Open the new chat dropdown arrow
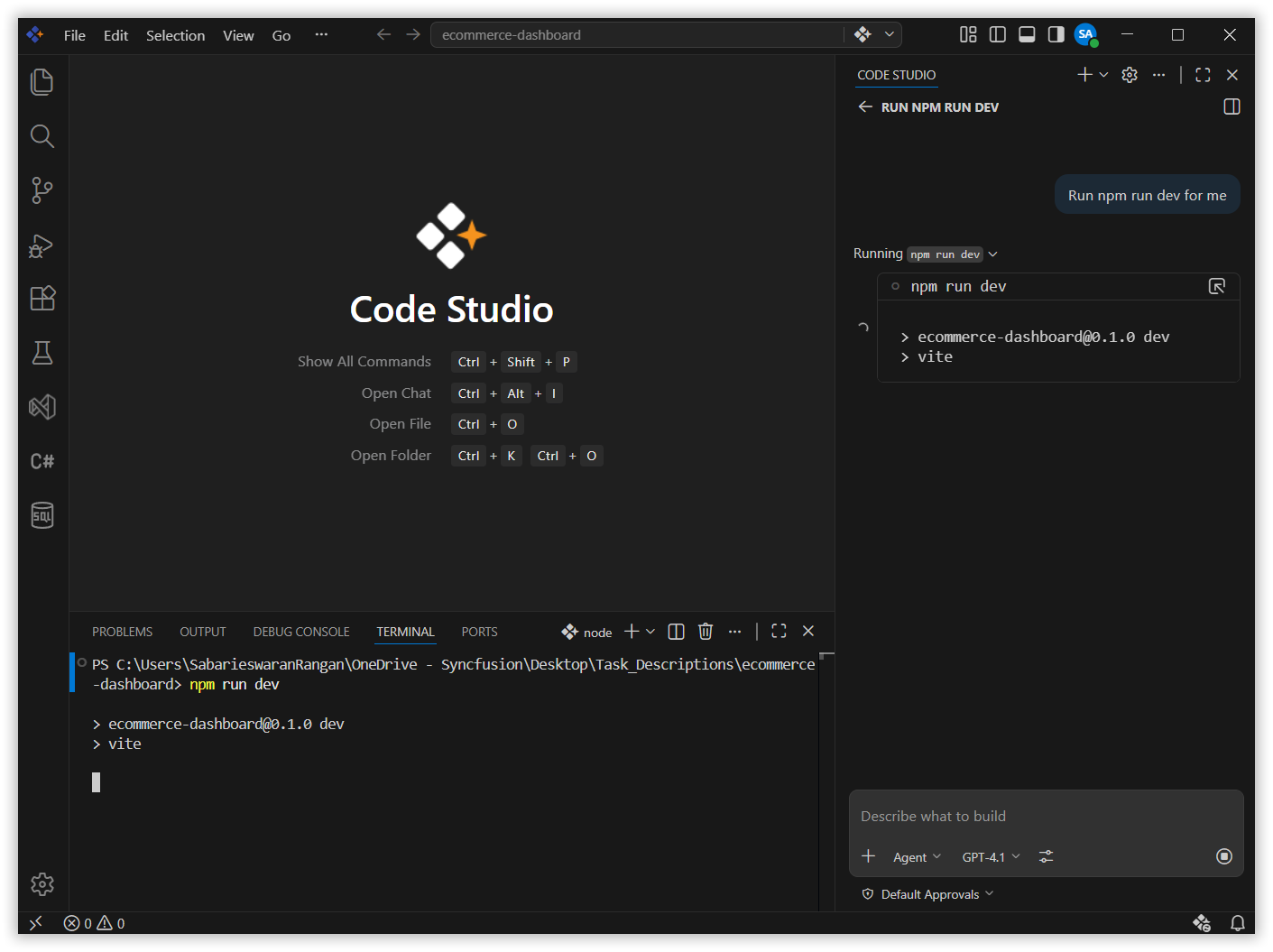The height and width of the screenshot is (952, 1273). pyautogui.click(x=1103, y=75)
